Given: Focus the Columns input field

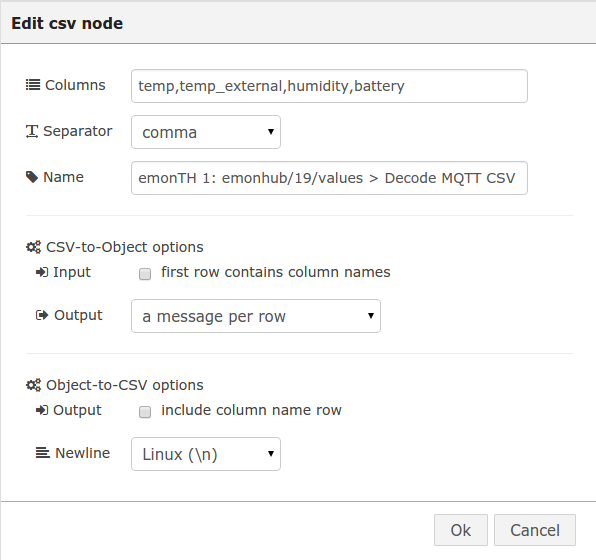Looking at the screenshot, I should tap(329, 86).
